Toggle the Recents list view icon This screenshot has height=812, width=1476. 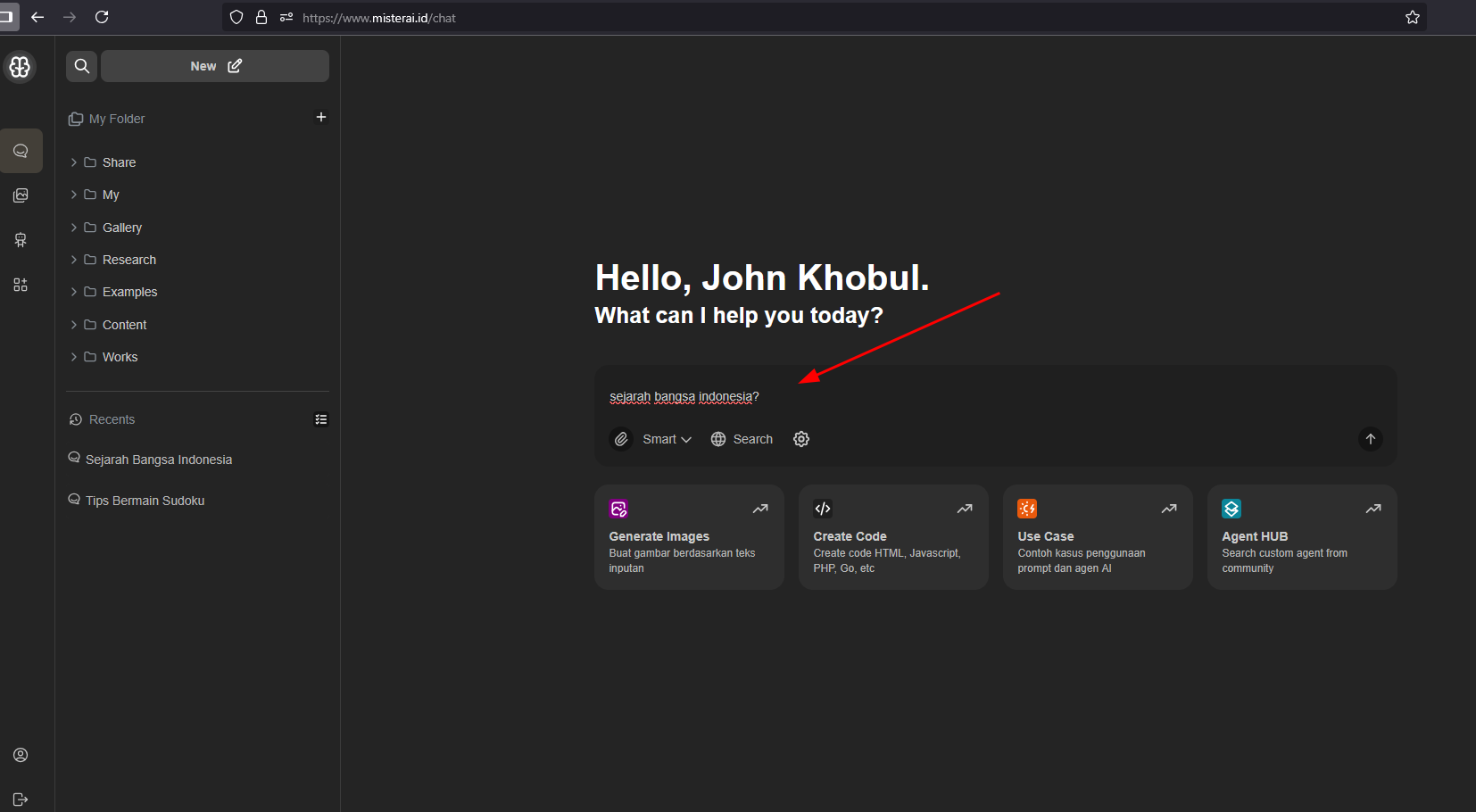tap(321, 419)
